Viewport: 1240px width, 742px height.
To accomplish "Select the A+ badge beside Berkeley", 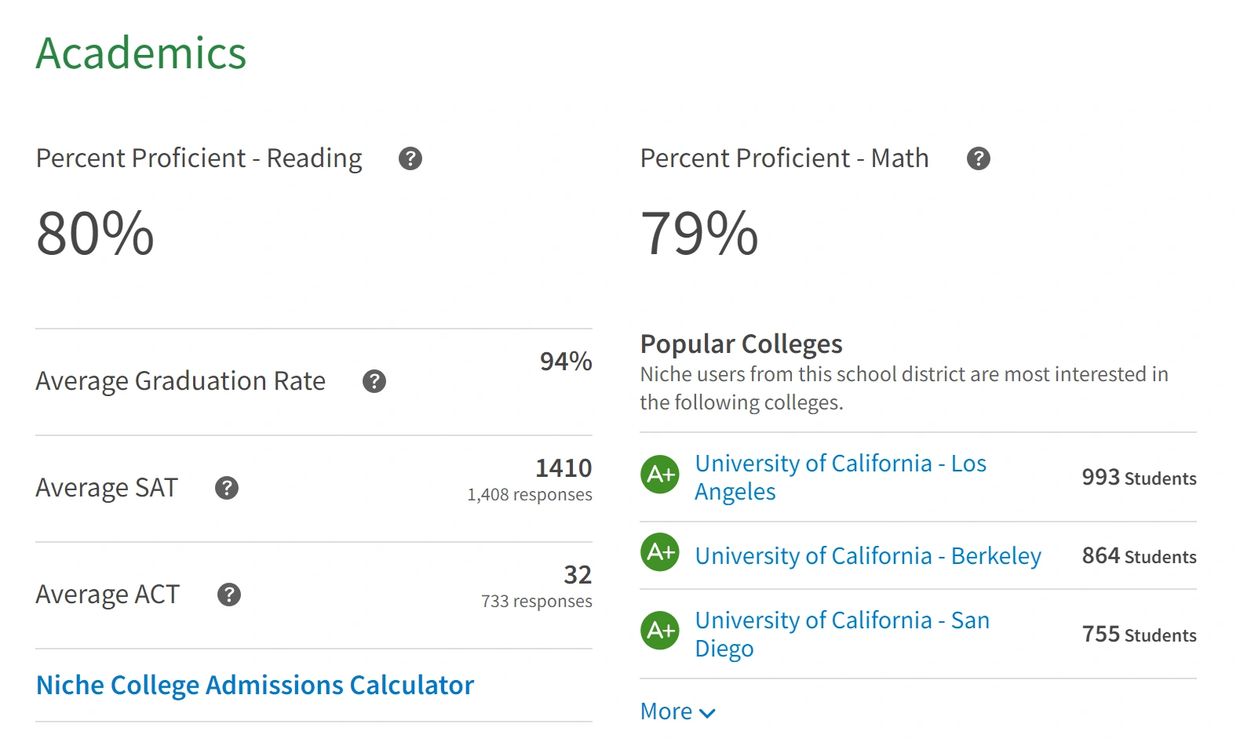I will coord(660,552).
